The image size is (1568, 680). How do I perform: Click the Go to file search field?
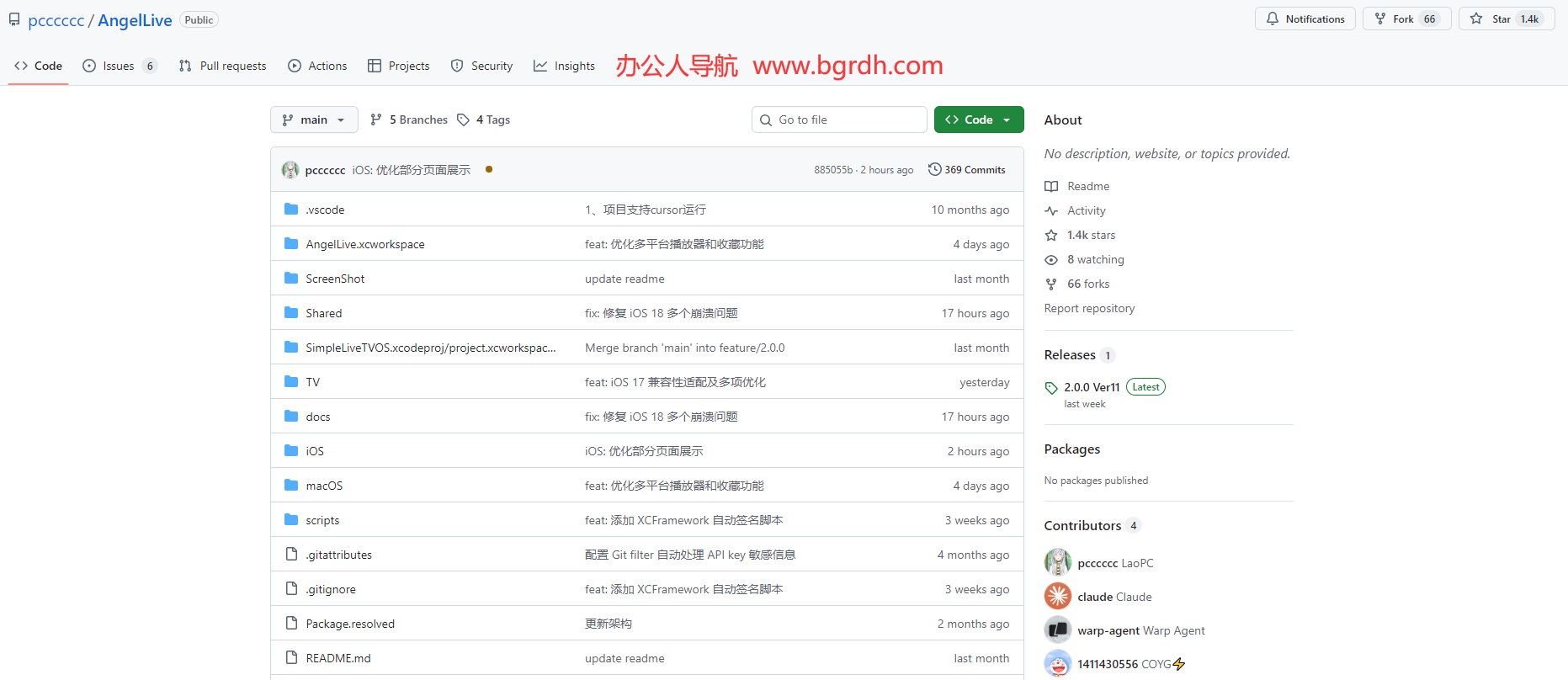839,120
